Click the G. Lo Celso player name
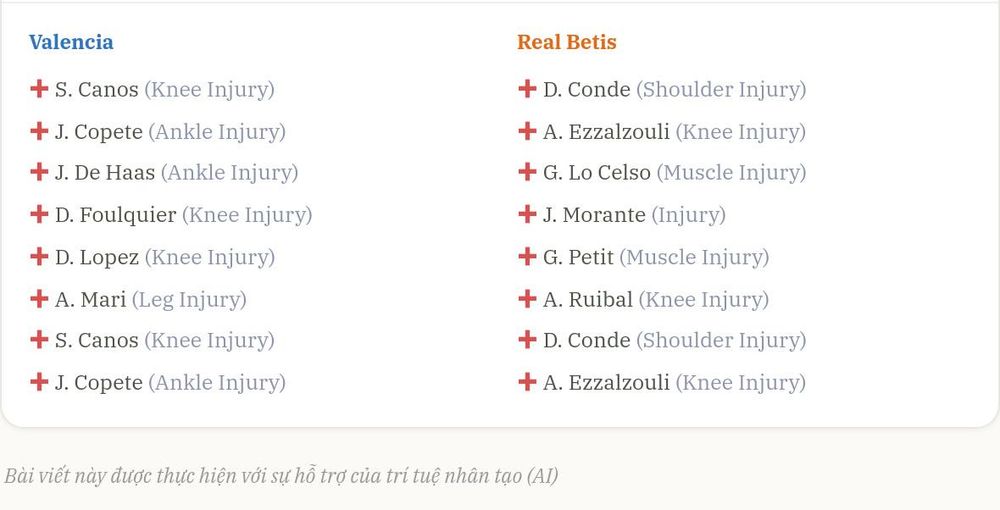 pos(597,173)
